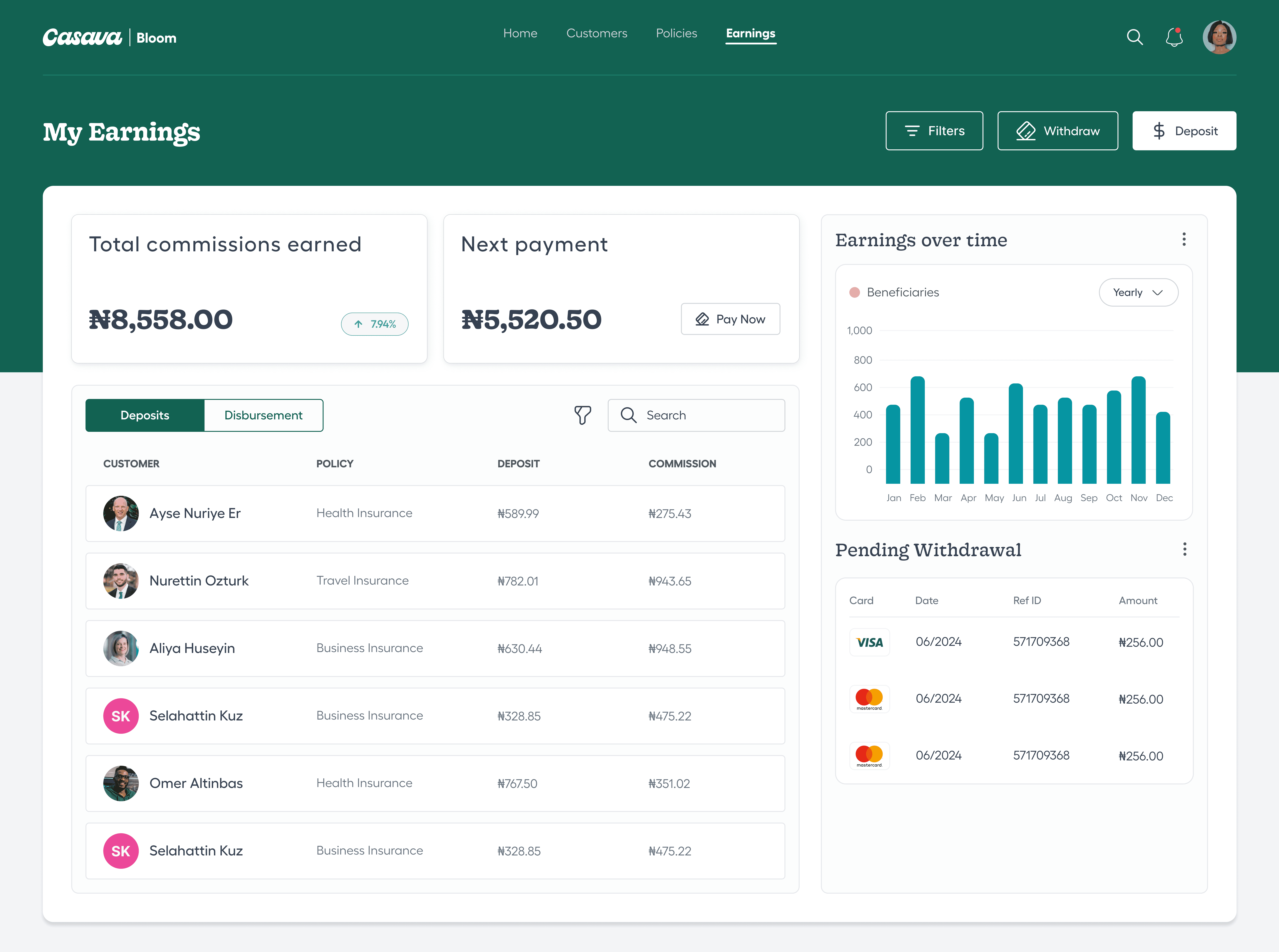Screen dimensions: 1279x952
Task: Sort by the CUSTOMER column header
Action: [131, 463]
